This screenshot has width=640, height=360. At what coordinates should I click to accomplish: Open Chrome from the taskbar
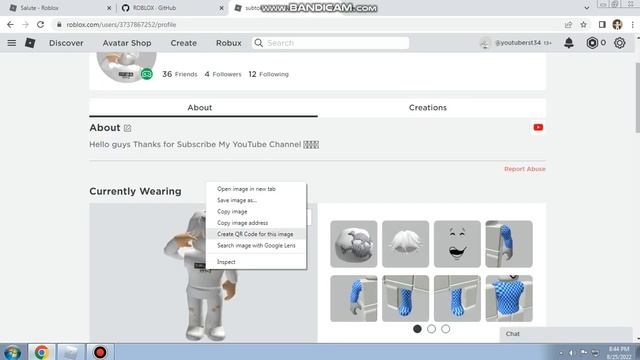(41, 352)
